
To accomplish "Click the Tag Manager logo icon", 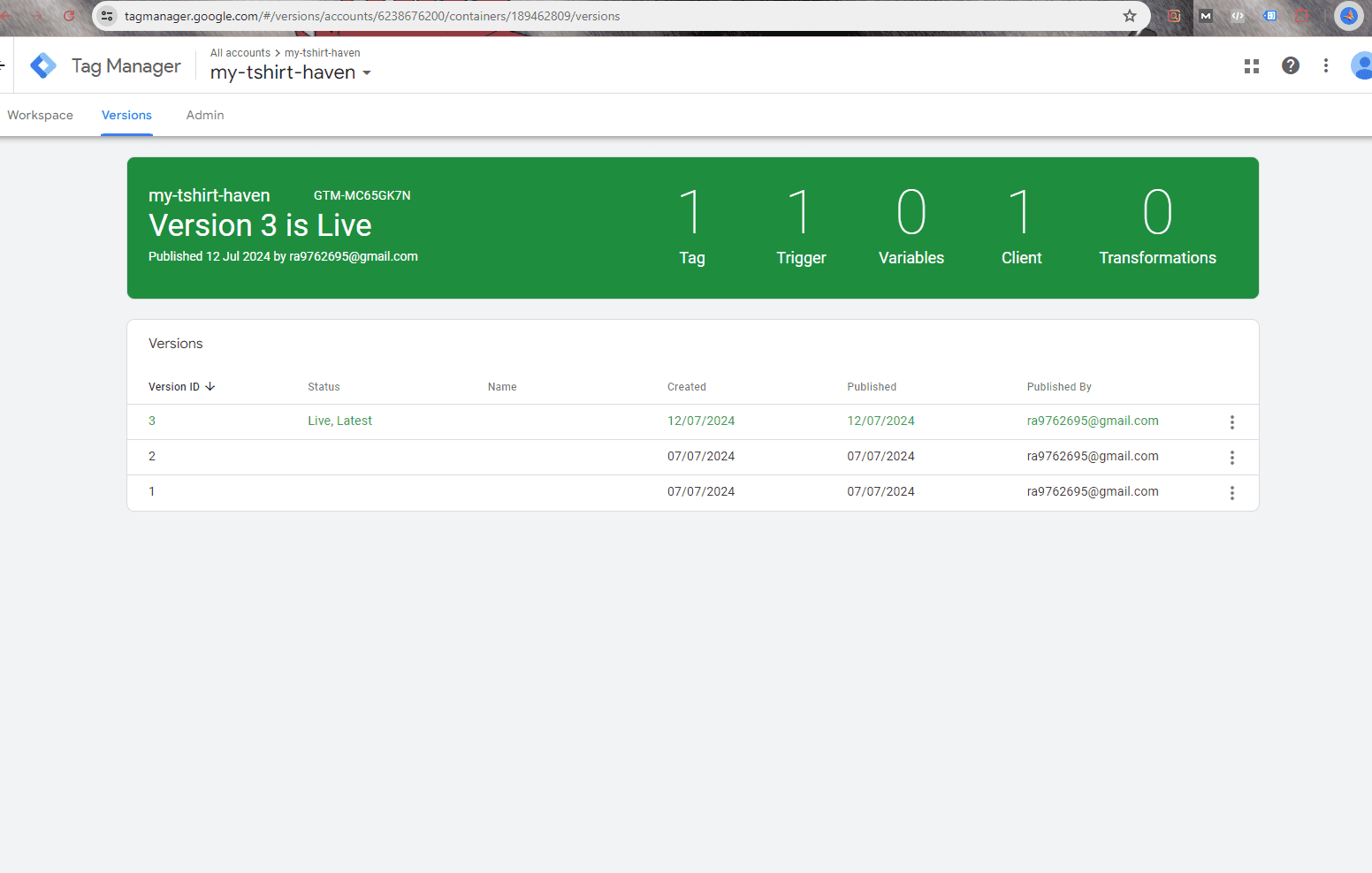I will pyautogui.click(x=43, y=65).
